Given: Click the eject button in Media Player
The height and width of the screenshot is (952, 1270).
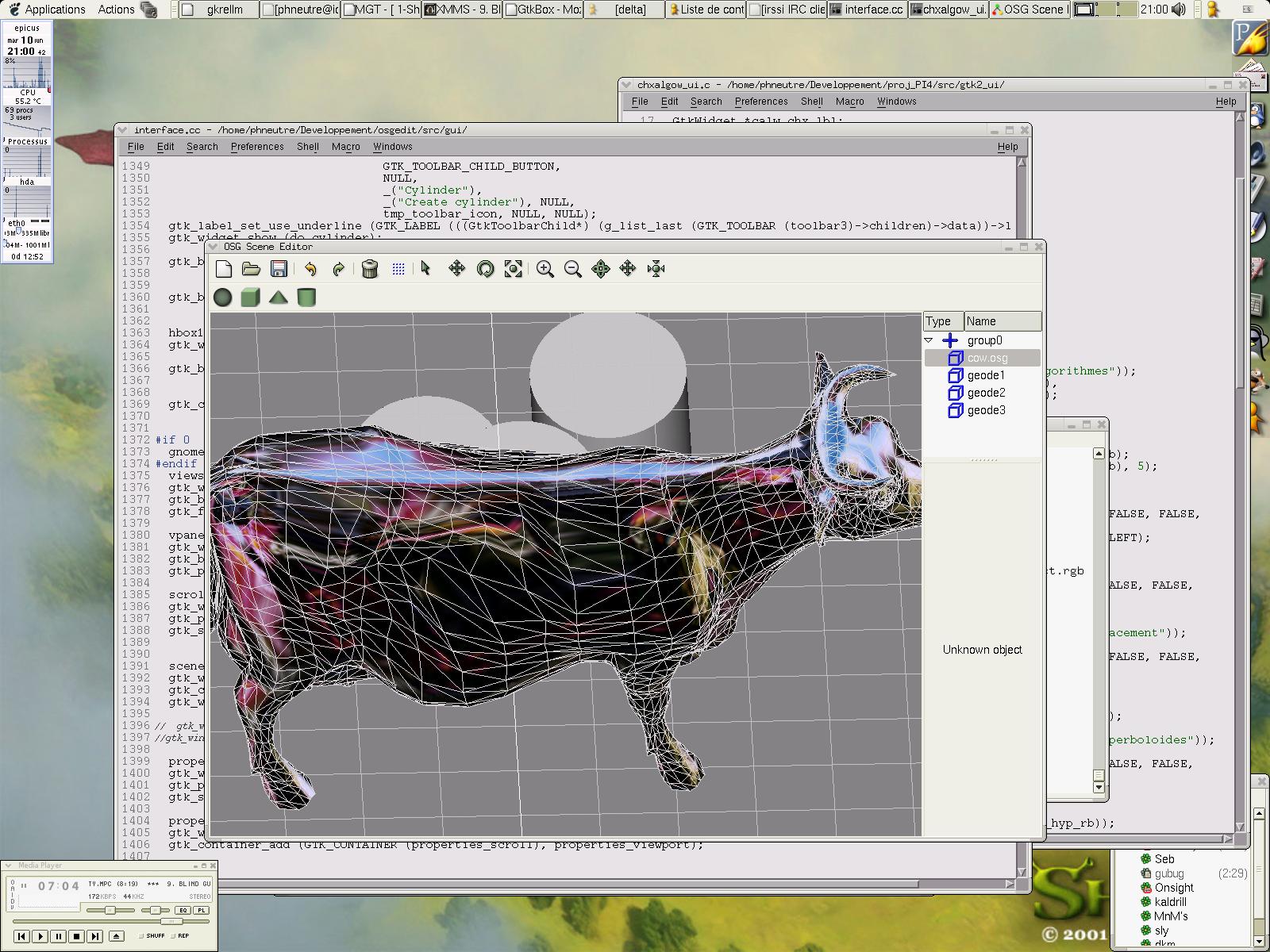Looking at the screenshot, I should click(x=116, y=936).
